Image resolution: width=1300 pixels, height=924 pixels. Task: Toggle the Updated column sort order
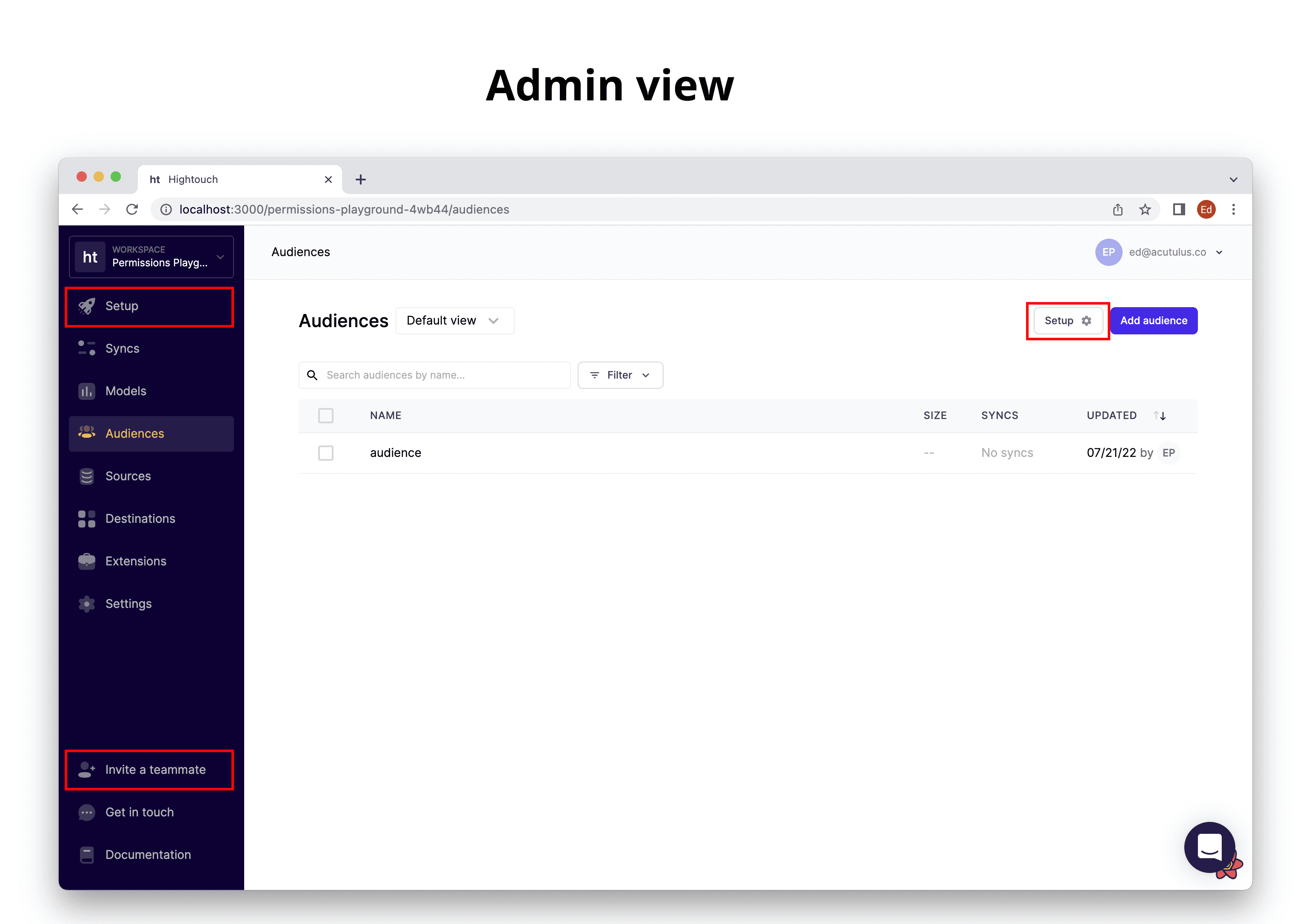coord(1160,415)
